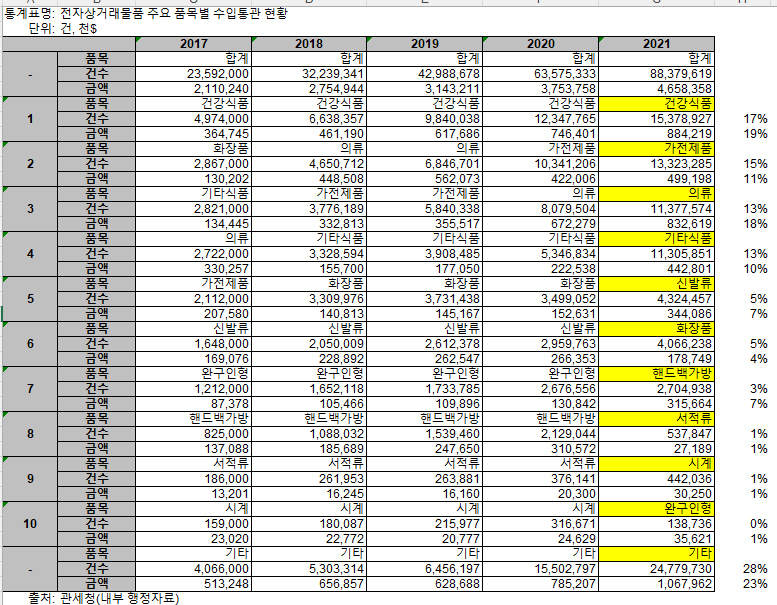This screenshot has height=605, width=777.
Task: Select rank 4 row header cell
Action: (30, 254)
